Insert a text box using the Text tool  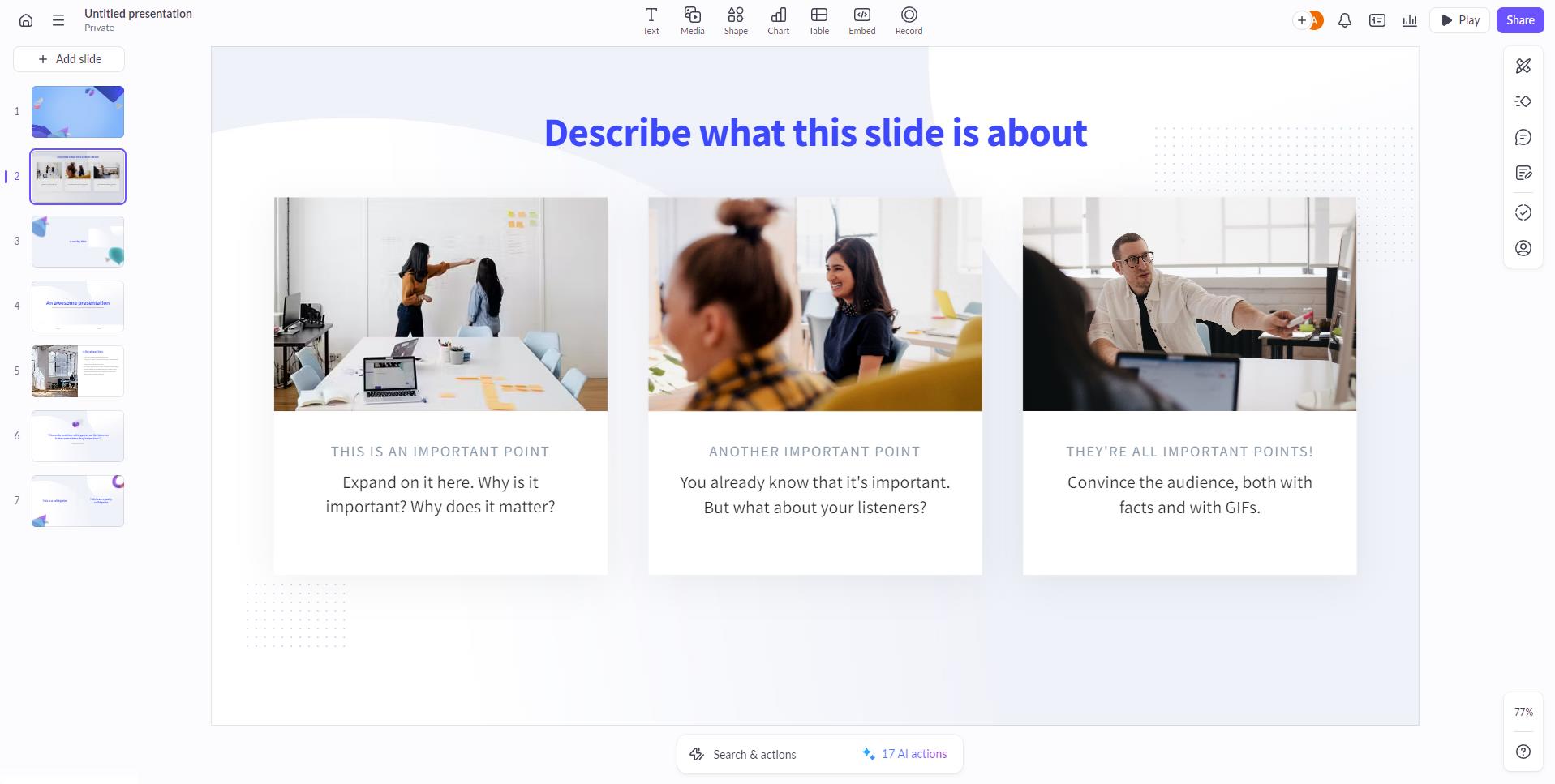[x=651, y=19]
